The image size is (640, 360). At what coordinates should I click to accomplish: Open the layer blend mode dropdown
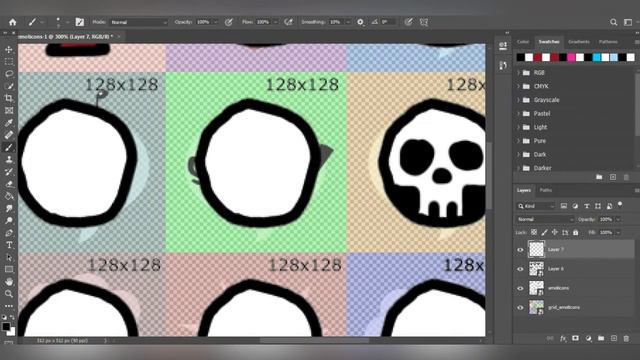(x=544, y=220)
